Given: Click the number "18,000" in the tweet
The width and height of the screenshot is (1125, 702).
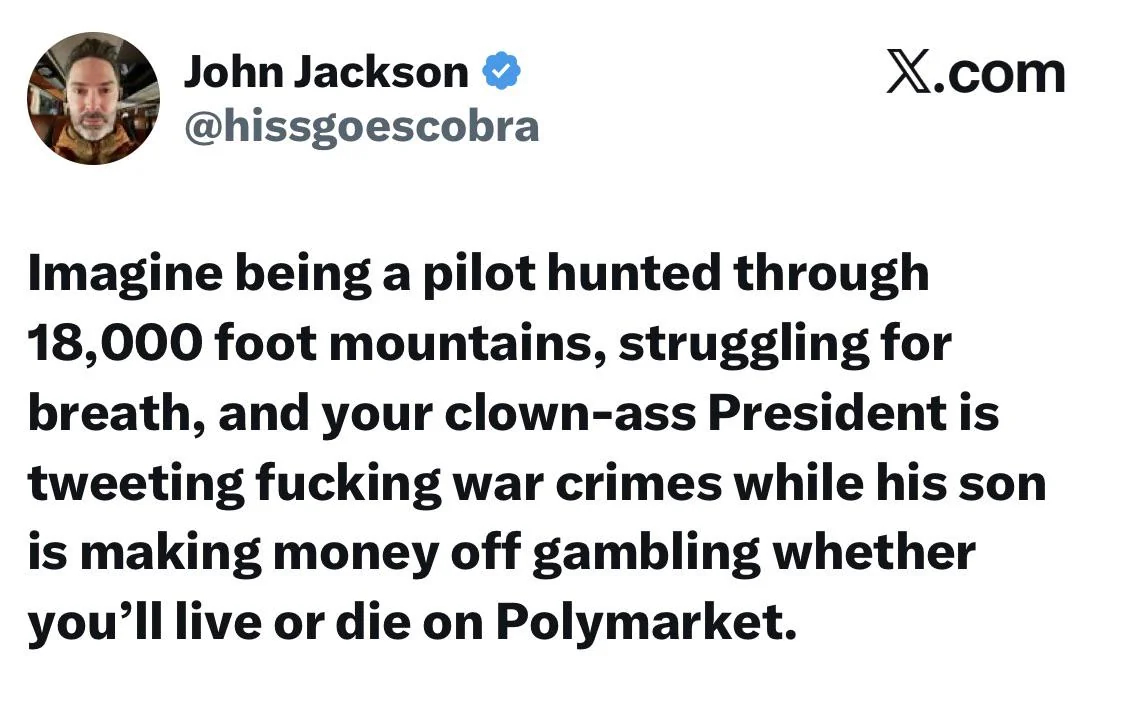Looking at the screenshot, I should pyautogui.click(x=111, y=344).
